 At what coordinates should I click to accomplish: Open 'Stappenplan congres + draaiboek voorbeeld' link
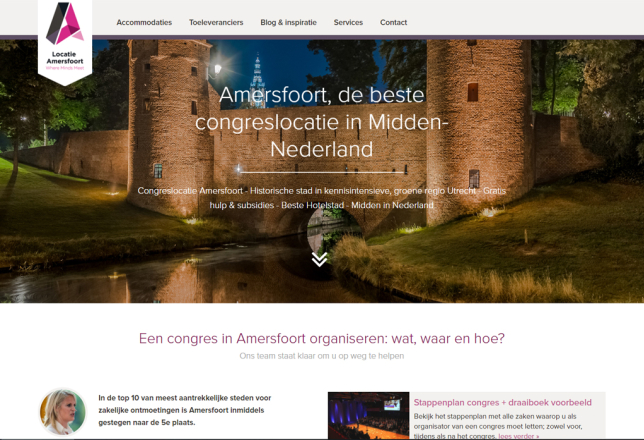503,403
